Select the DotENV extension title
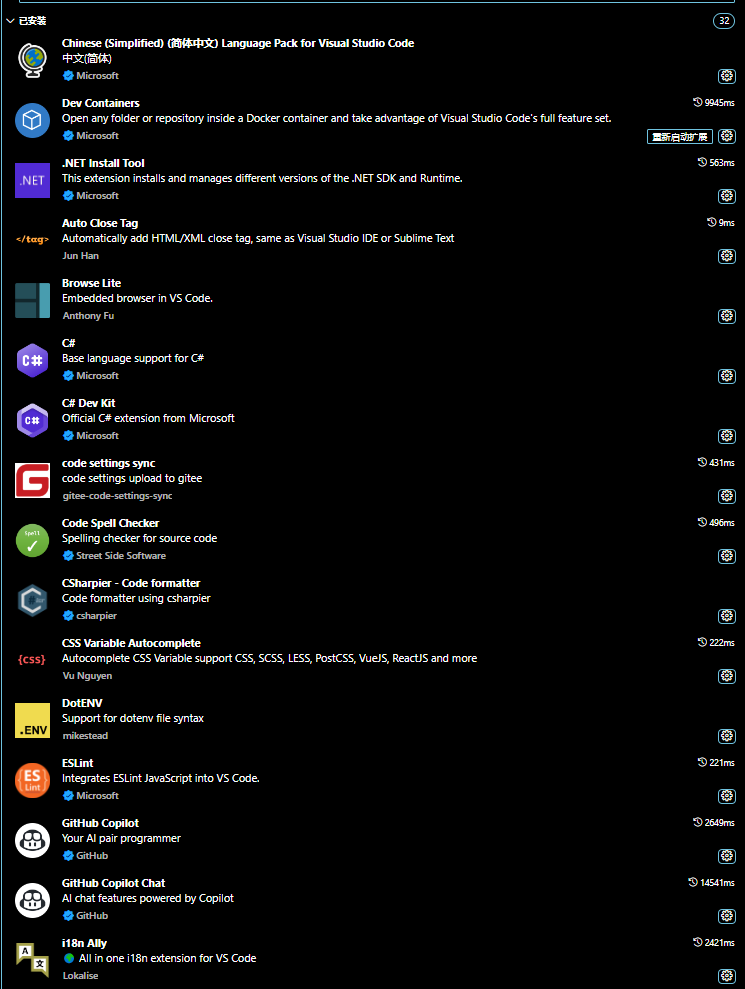This screenshot has height=989, width=745. click(x=82, y=703)
